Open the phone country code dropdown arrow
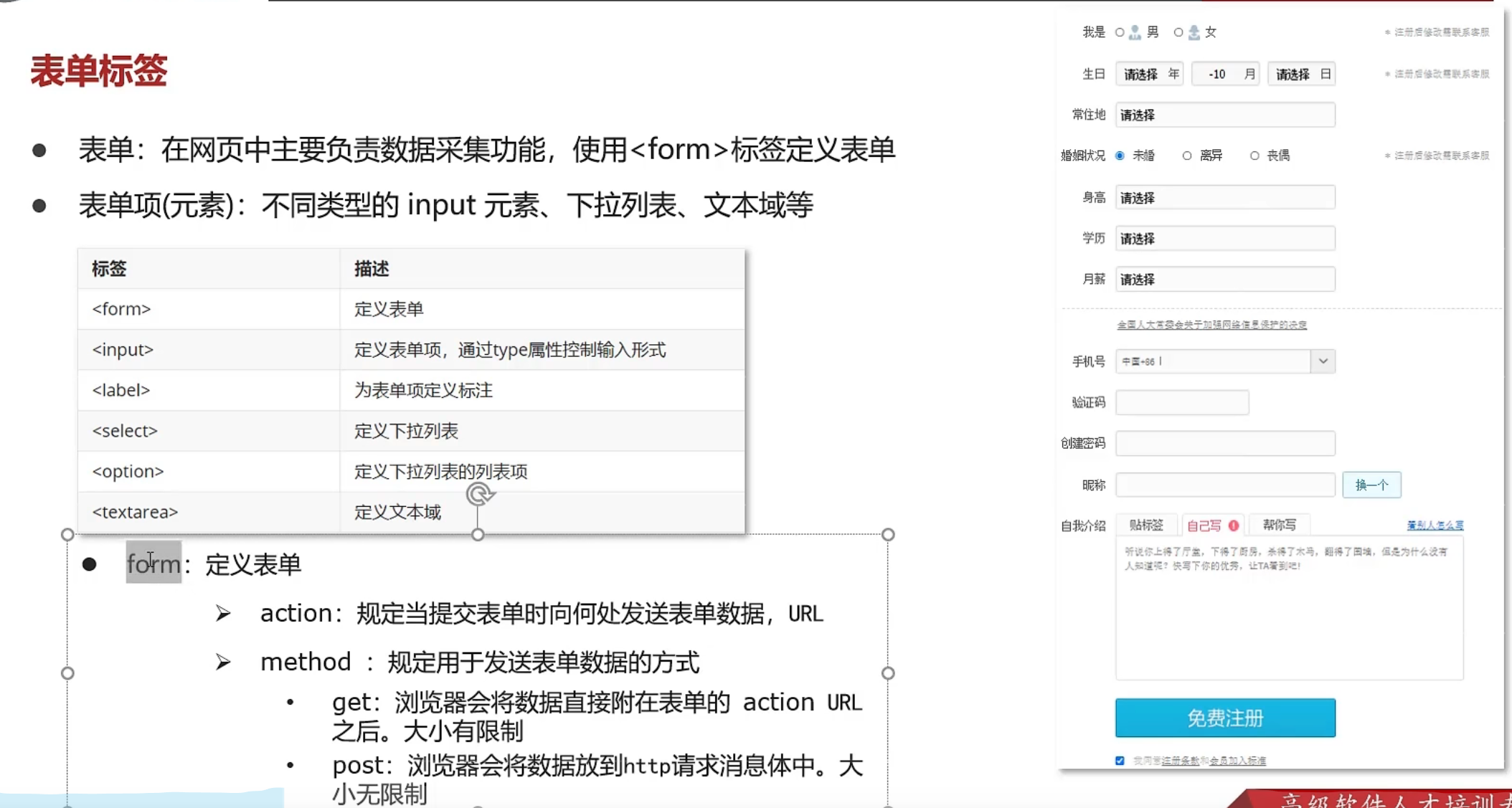 1323,361
